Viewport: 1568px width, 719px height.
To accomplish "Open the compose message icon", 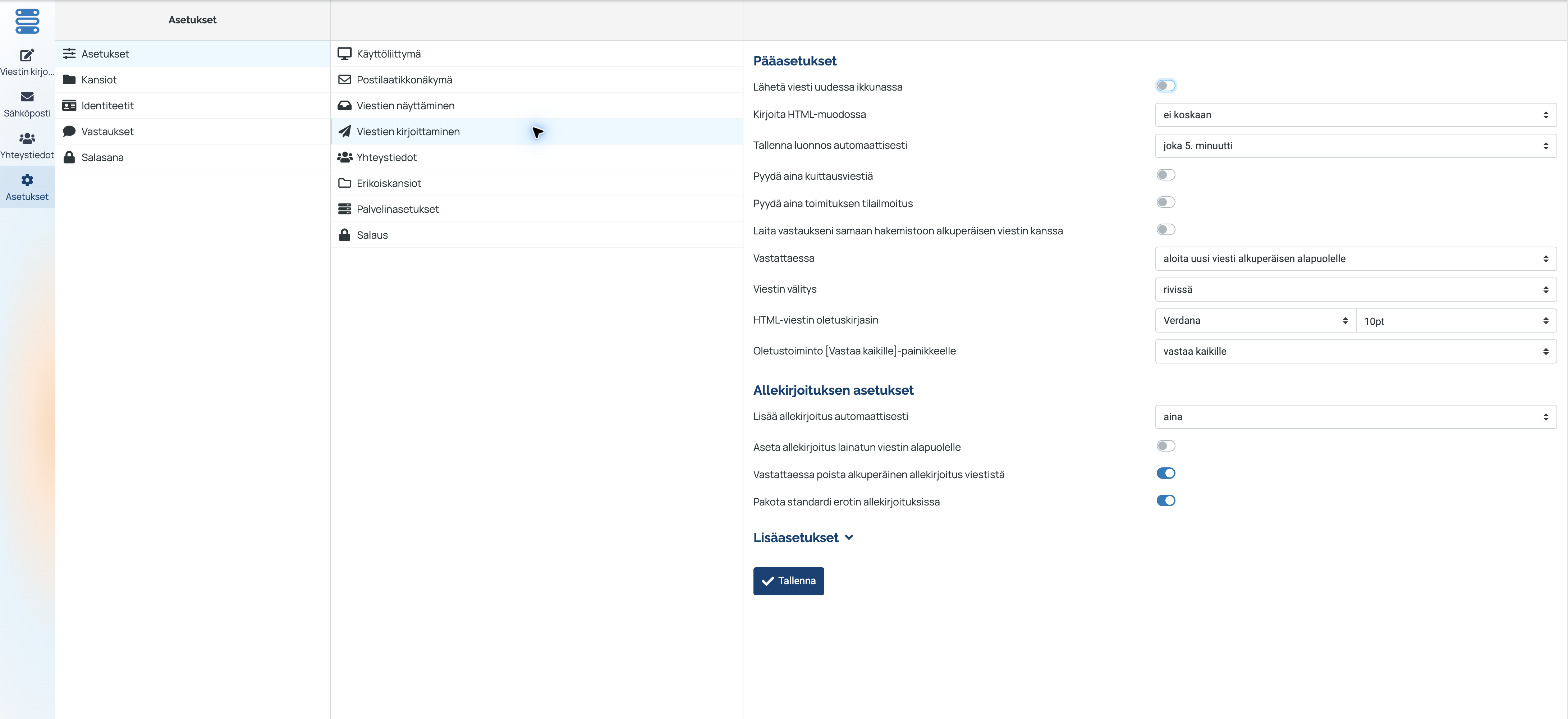I will [27, 55].
